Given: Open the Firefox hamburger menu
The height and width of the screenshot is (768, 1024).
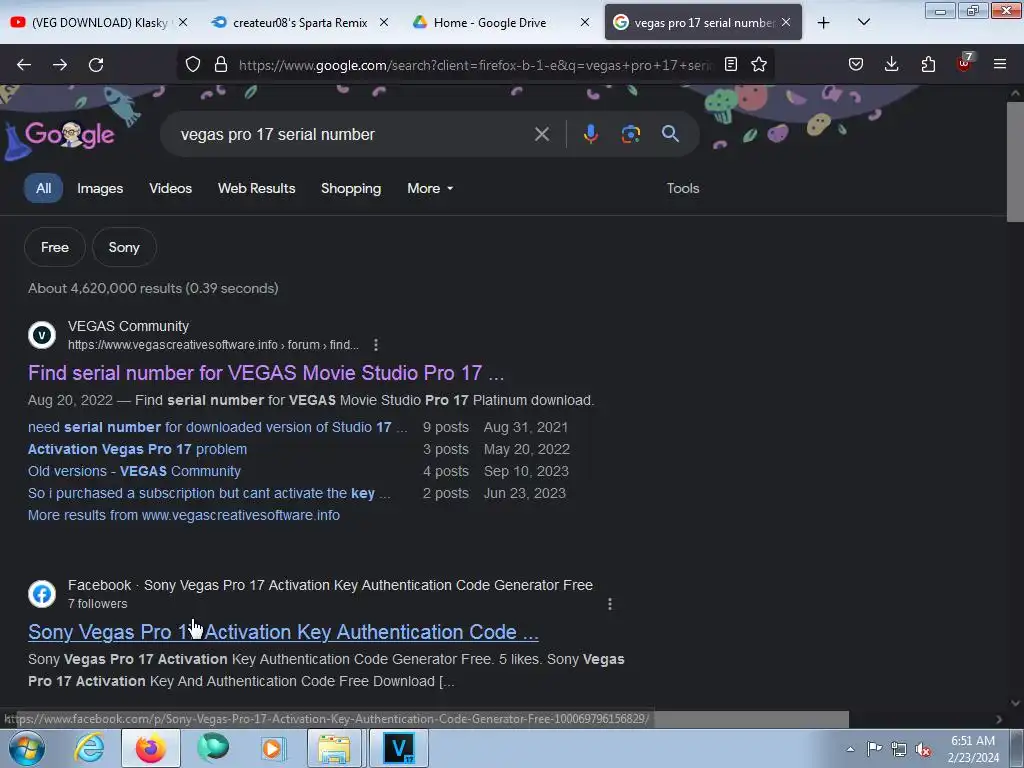Looking at the screenshot, I should pyautogui.click(x=1000, y=65).
